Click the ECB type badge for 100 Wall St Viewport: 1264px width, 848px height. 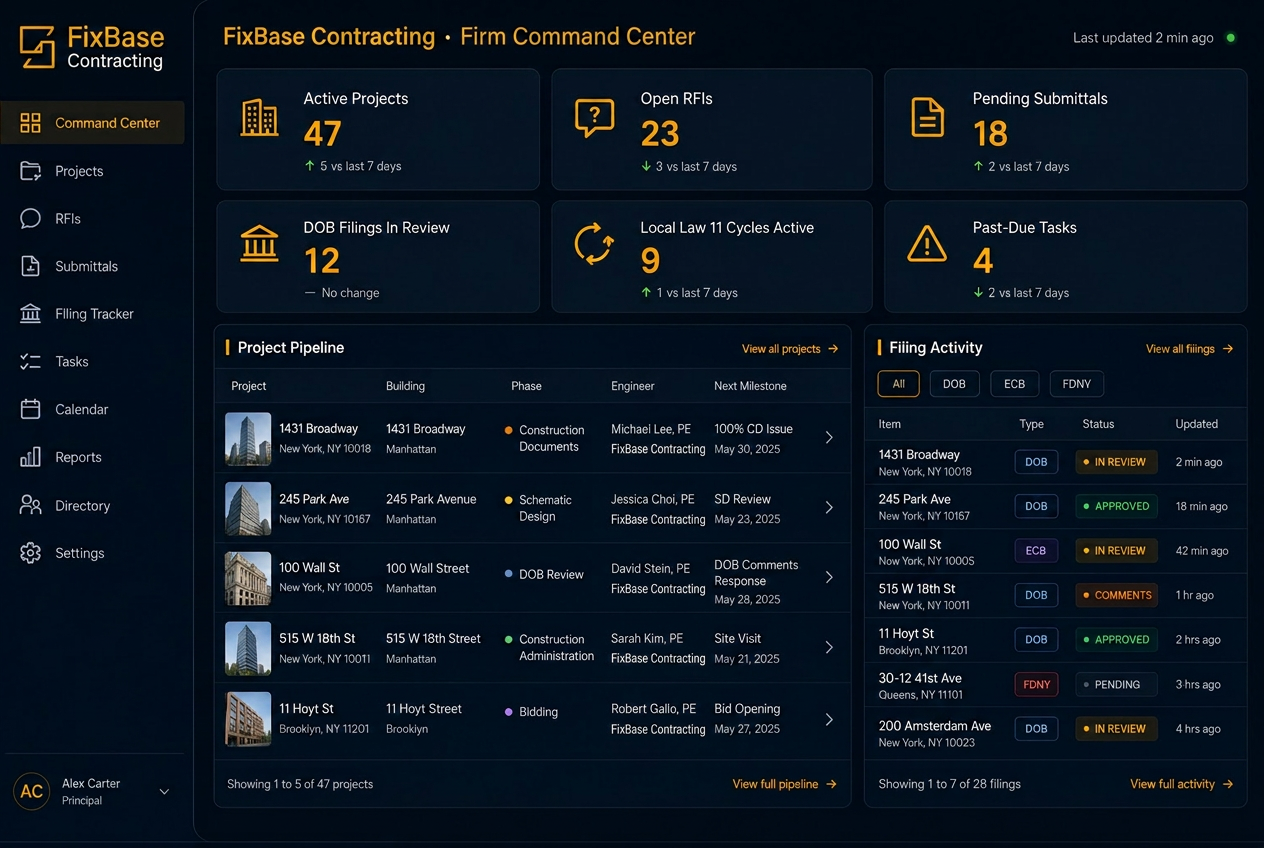(1036, 551)
